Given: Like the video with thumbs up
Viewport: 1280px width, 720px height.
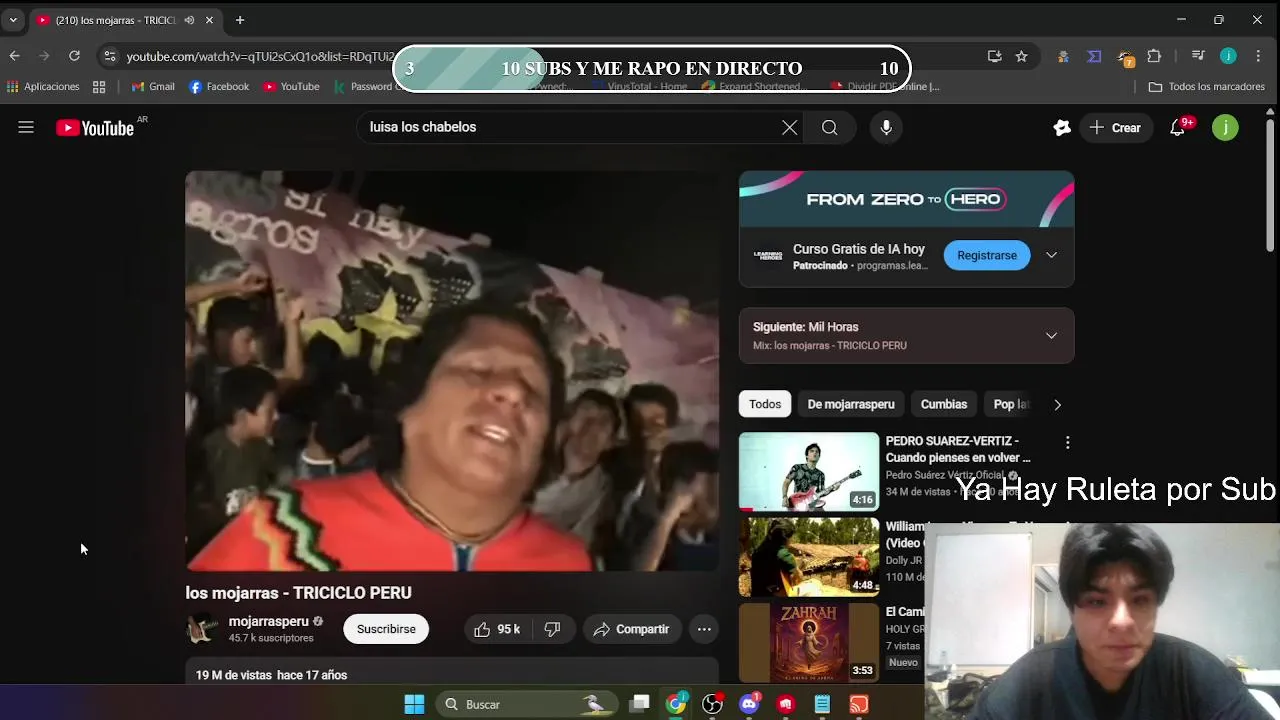Looking at the screenshot, I should (x=498, y=629).
